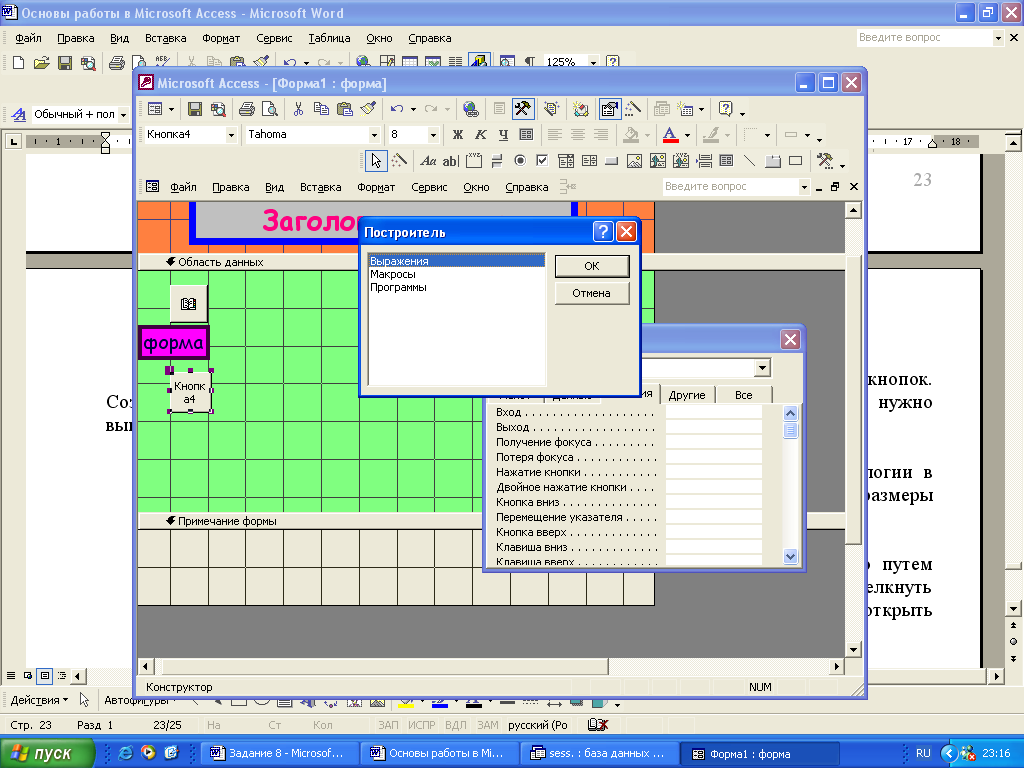The height and width of the screenshot is (768, 1024).
Task: Select the Check Box tool in toolbox
Action: point(542,161)
